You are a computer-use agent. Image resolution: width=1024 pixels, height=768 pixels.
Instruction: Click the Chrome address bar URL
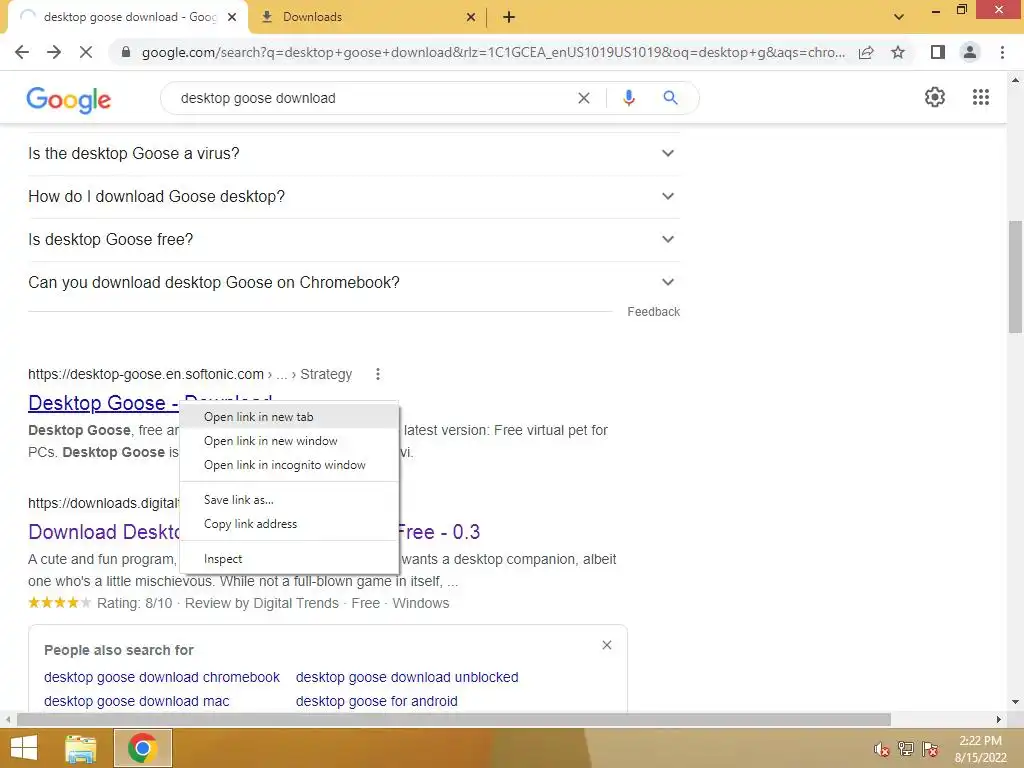pyautogui.click(x=493, y=52)
